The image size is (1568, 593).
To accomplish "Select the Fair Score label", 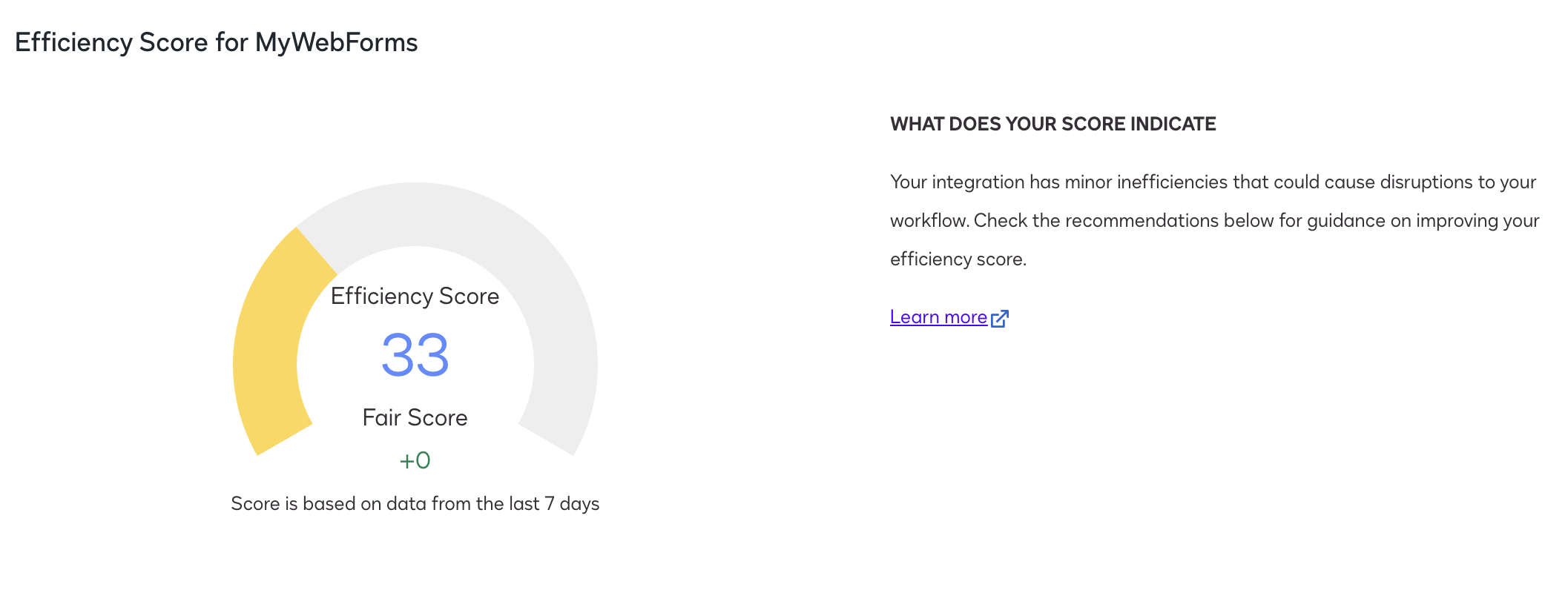I will click(x=415, y=417).
